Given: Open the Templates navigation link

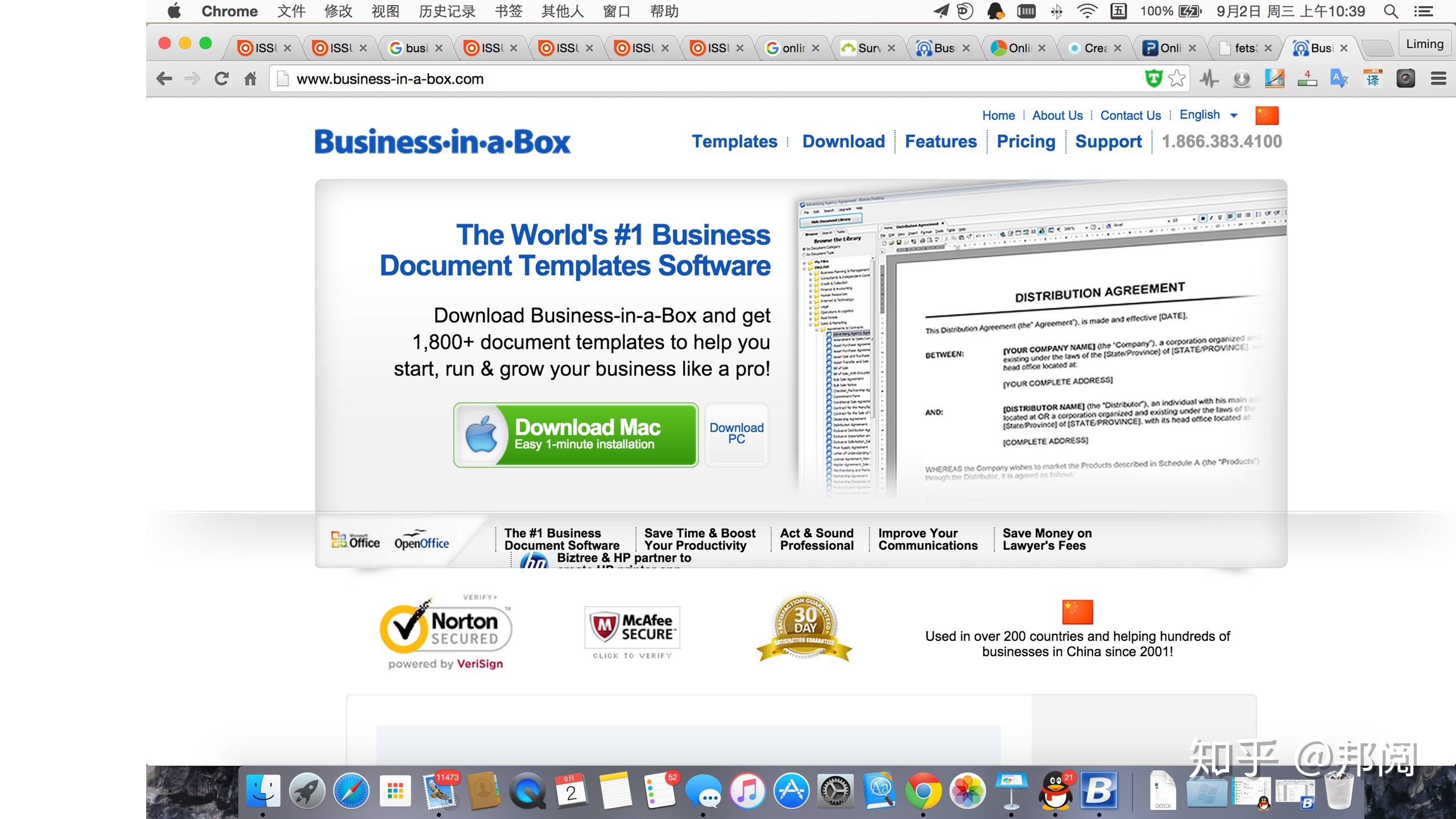Looking at the screenshot, I should pos(734,141).
